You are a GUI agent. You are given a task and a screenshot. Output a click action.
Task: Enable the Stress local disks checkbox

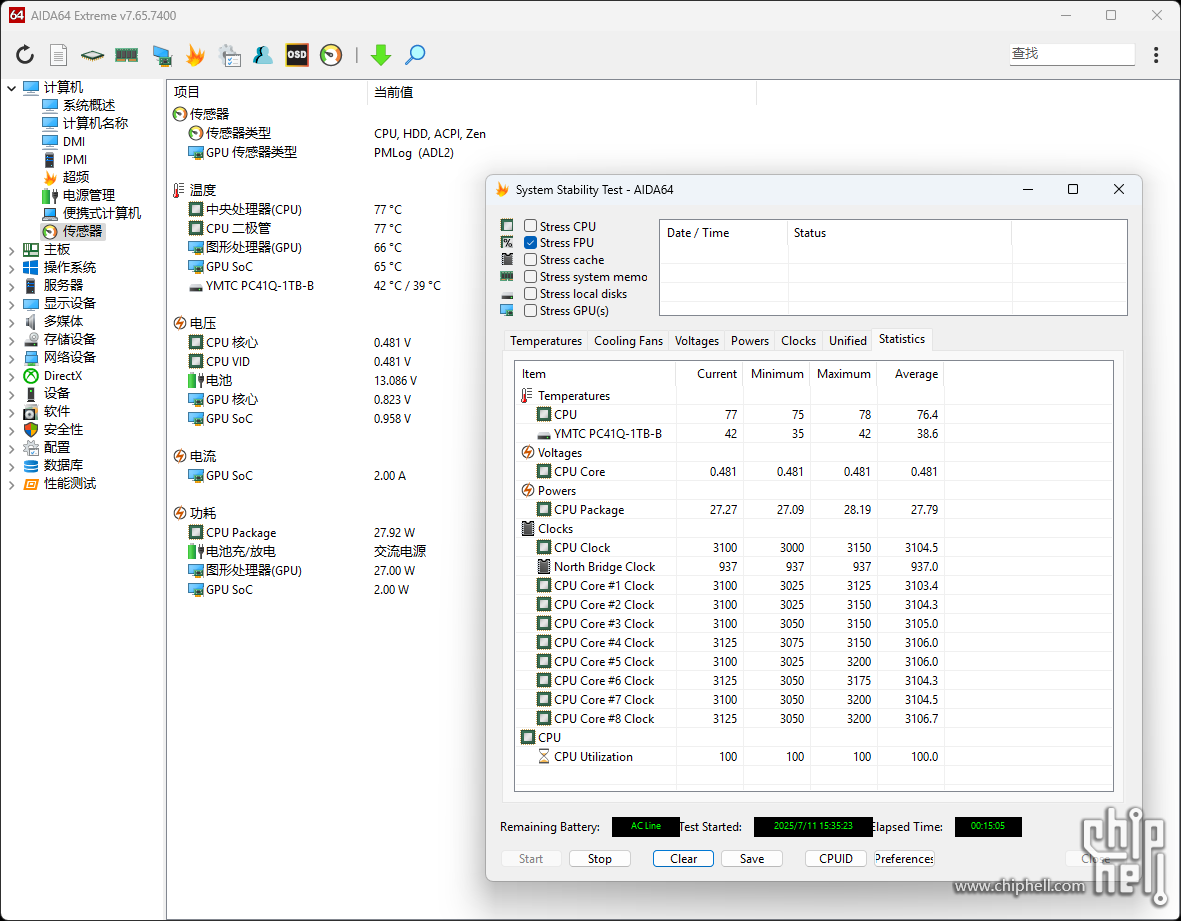click(x=530, y=294)
